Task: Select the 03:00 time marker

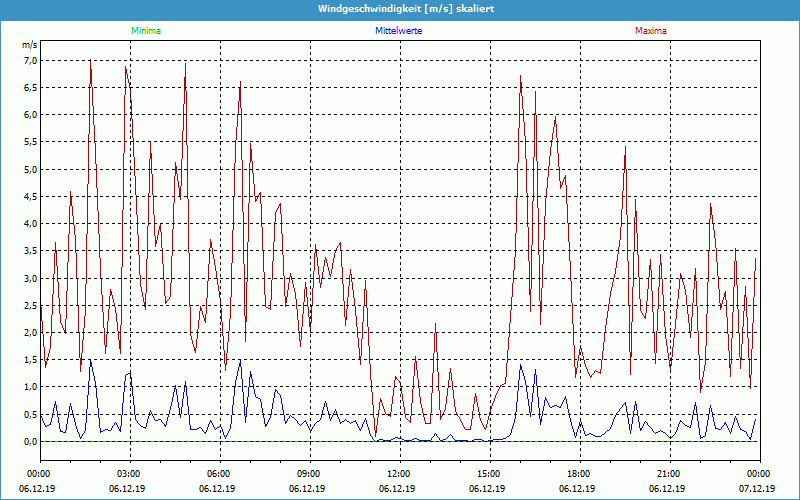Action: click(x=129, y=474)
